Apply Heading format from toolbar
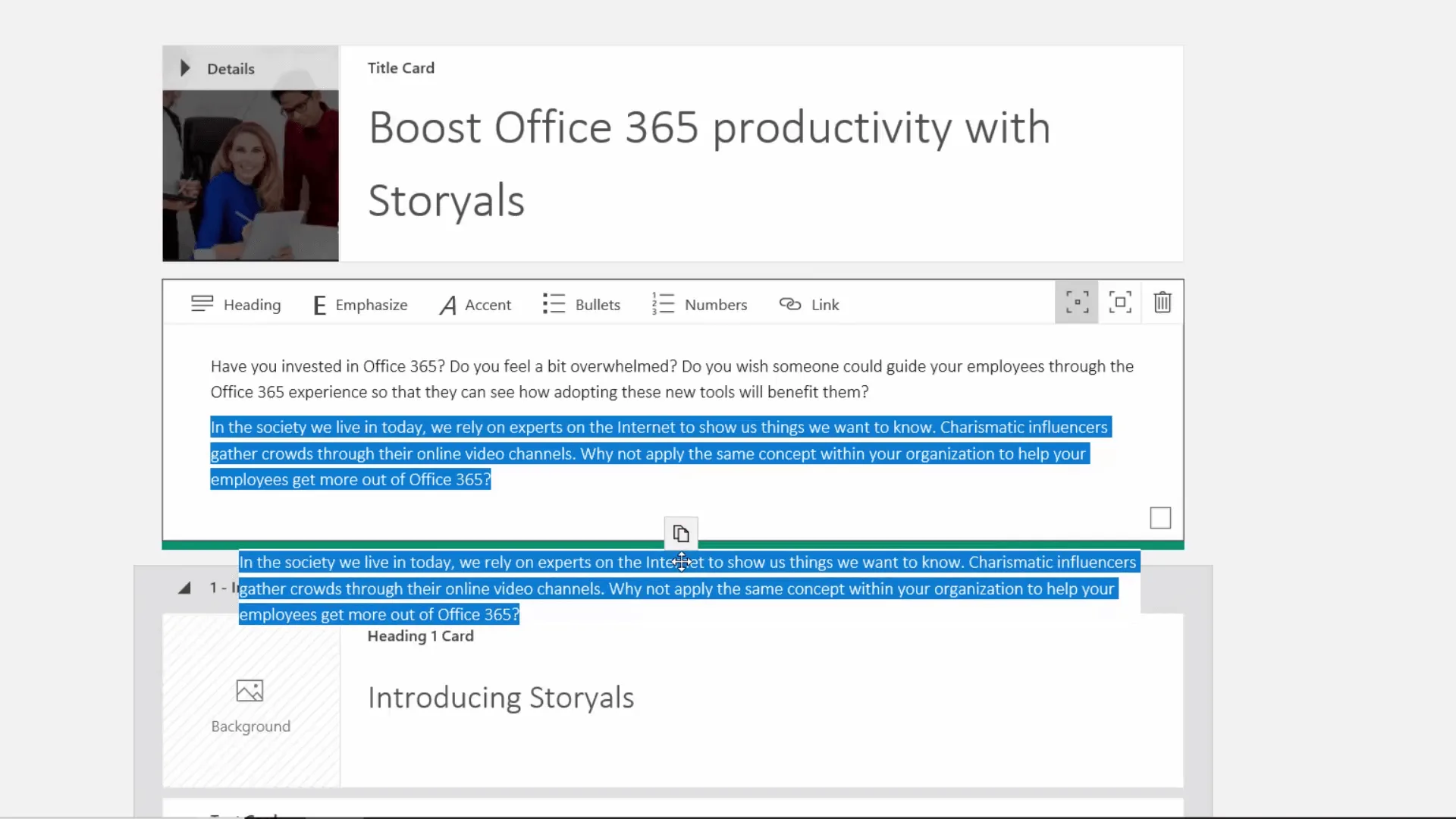Image resolution: width=1456 pixels, height=819 pixels. [x=235, y=304]
